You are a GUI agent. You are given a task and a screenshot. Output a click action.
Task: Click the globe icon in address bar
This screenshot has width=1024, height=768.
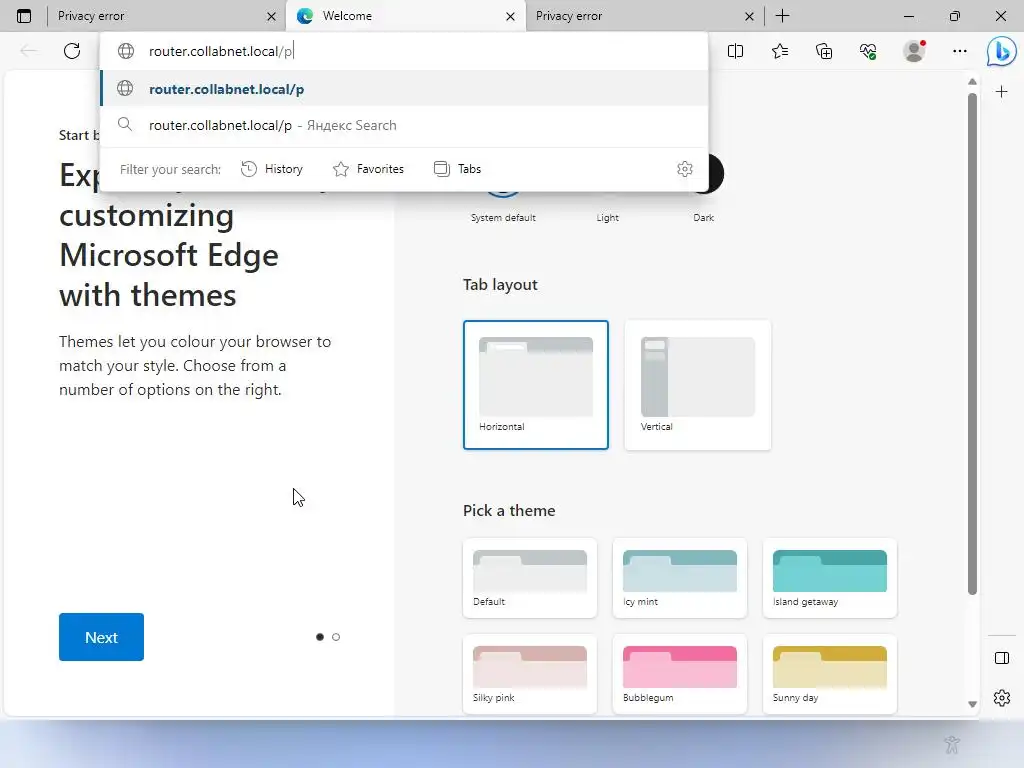tap(125, 51)
